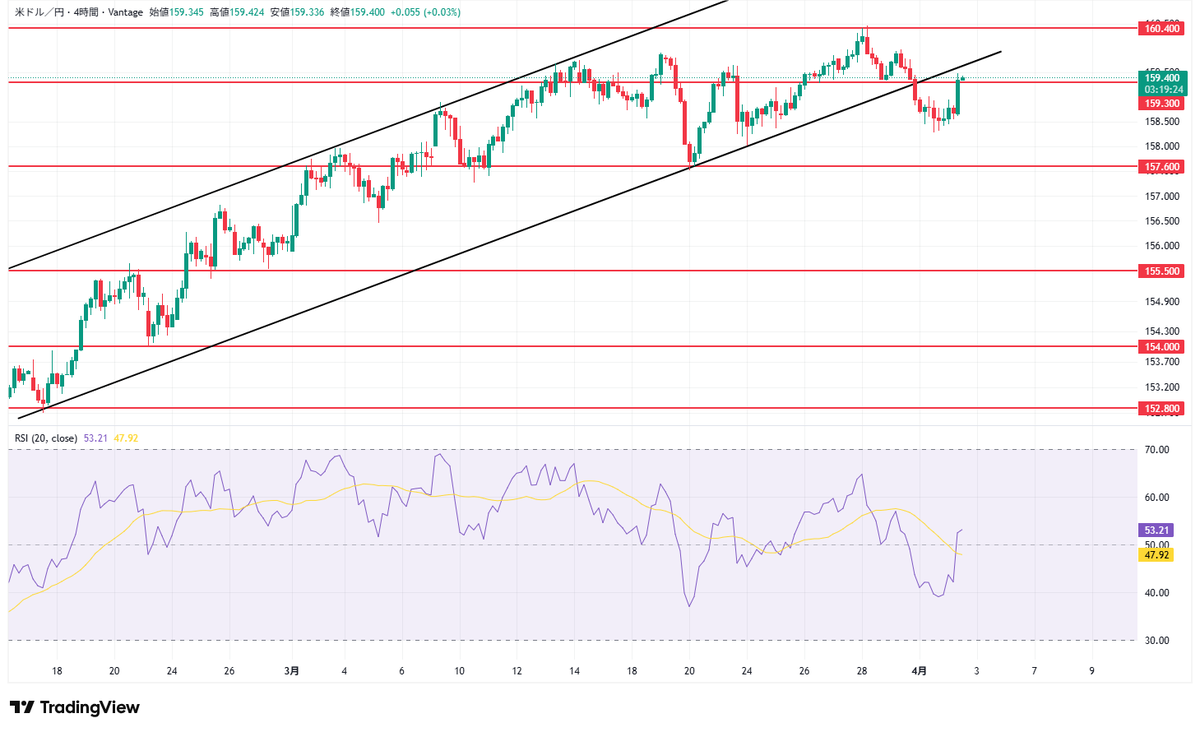The image size is (1200, 732).
Task: Select the 160.400 red price label
Action: click(1162, 29)
